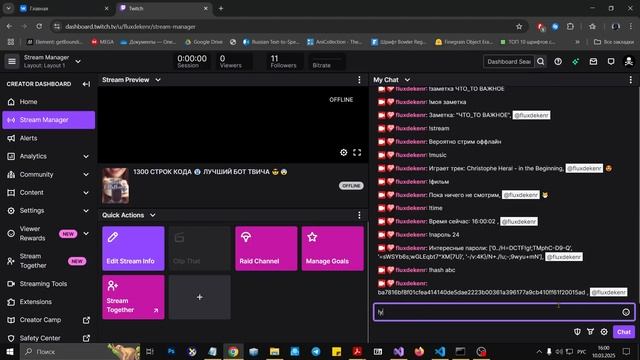This screenshot has width=640, height=360.
Task: Open Stream Preview panel options menu
Action: (x=359, y=80)
